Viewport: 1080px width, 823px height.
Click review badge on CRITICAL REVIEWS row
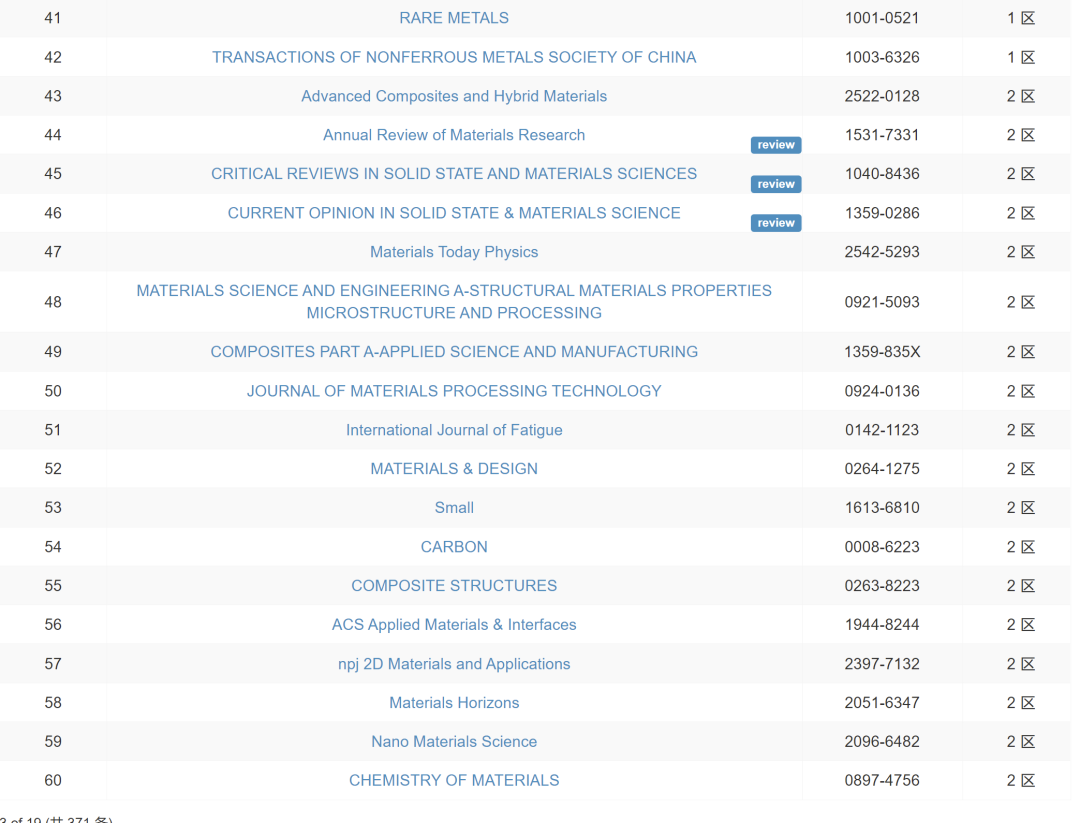[776, 184]
